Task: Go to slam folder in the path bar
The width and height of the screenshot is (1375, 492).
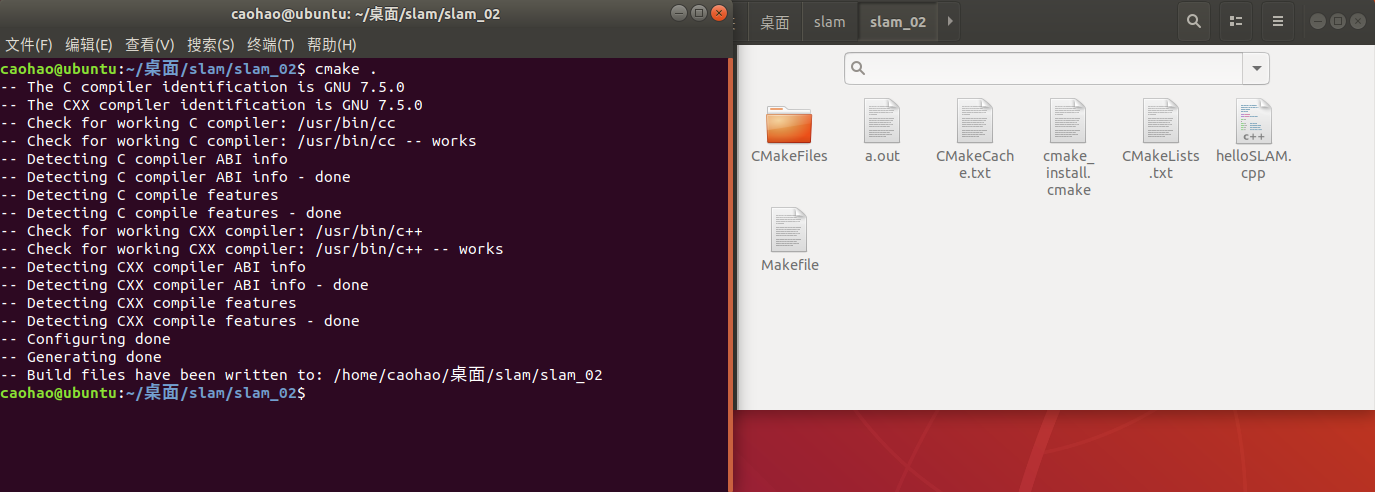Action: 830,21
